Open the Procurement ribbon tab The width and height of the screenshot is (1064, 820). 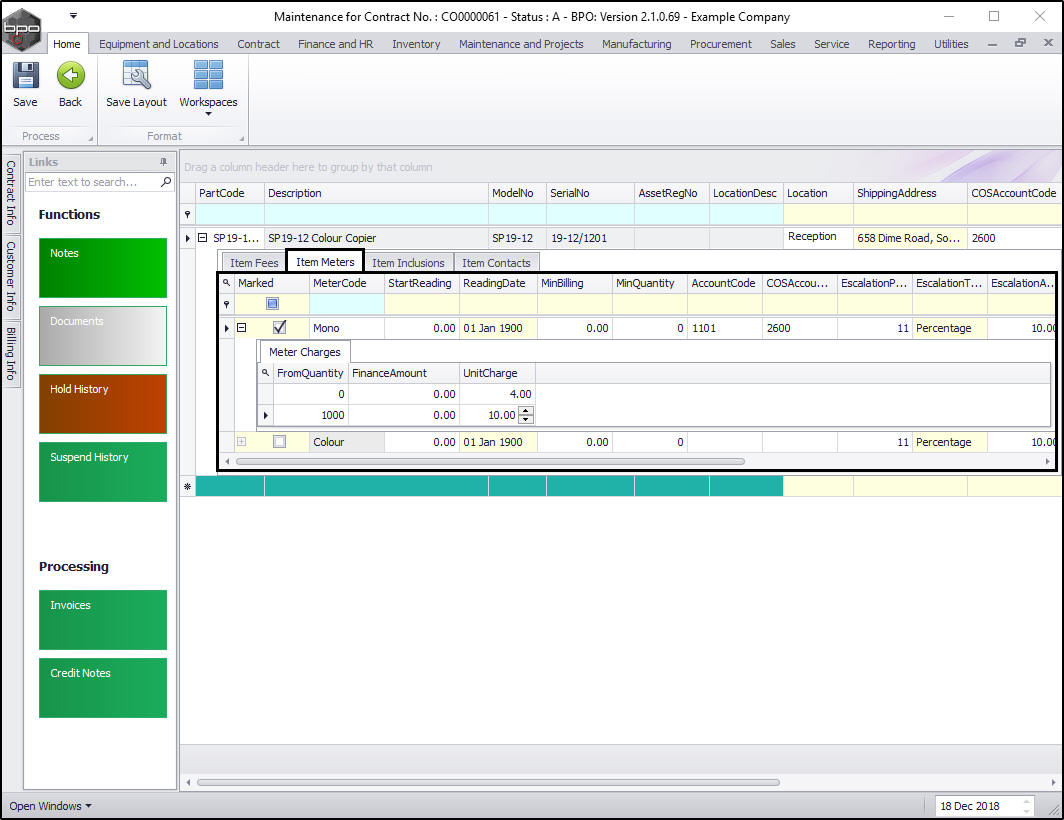[x=720, y=44]
